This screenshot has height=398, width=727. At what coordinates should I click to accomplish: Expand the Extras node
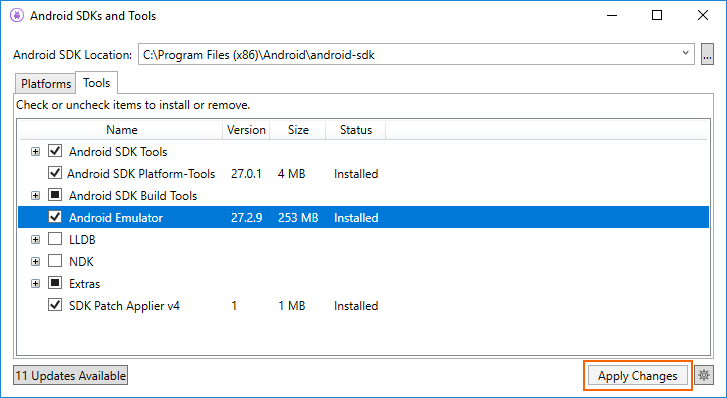(35, 283)
